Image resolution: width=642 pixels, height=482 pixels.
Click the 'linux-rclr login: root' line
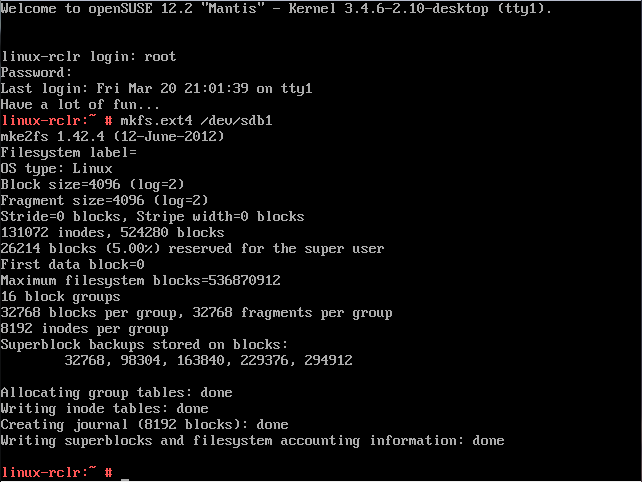click(x=88, y=56)
